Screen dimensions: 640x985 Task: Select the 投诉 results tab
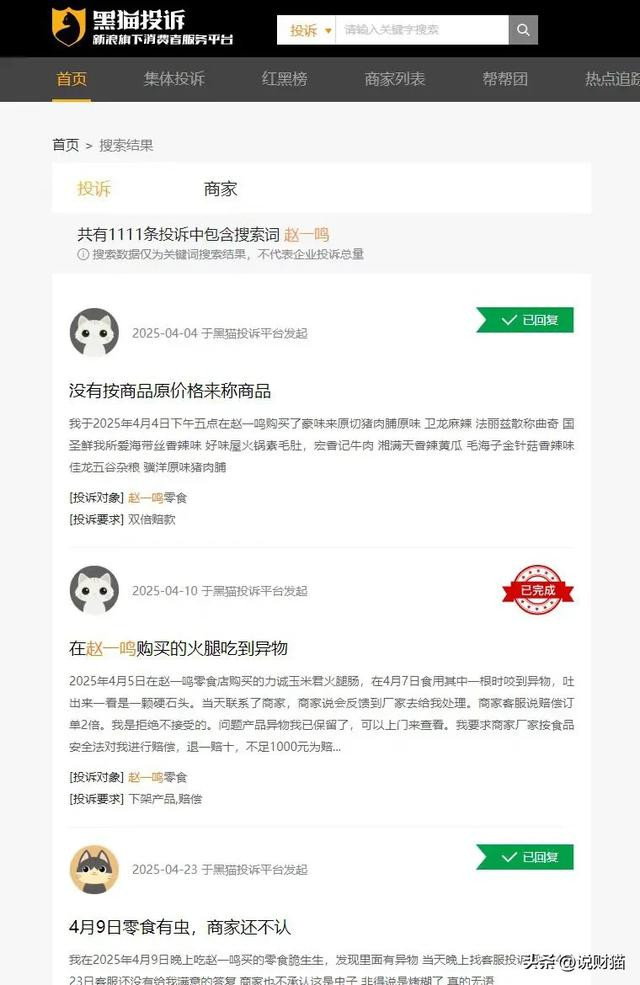pyautogui.click(x=94, y=189)
